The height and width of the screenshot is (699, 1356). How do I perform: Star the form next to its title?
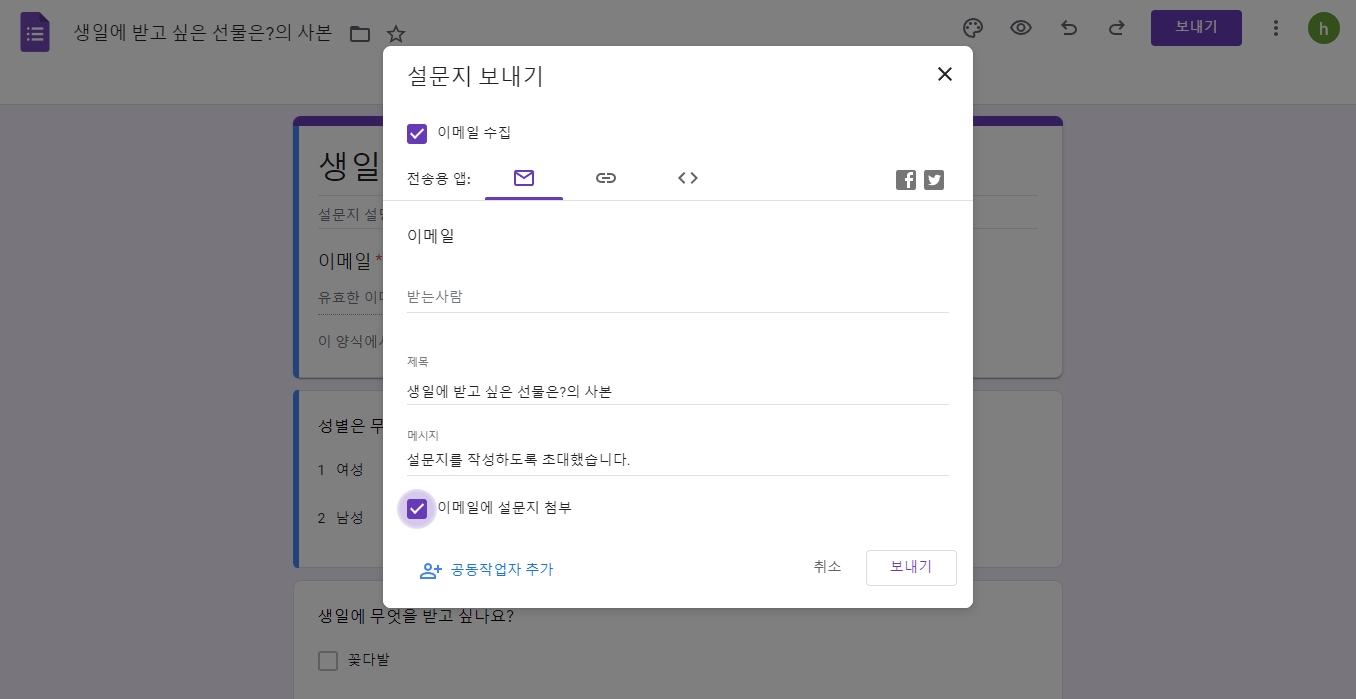pyautogui.click(x=396, y=33)
